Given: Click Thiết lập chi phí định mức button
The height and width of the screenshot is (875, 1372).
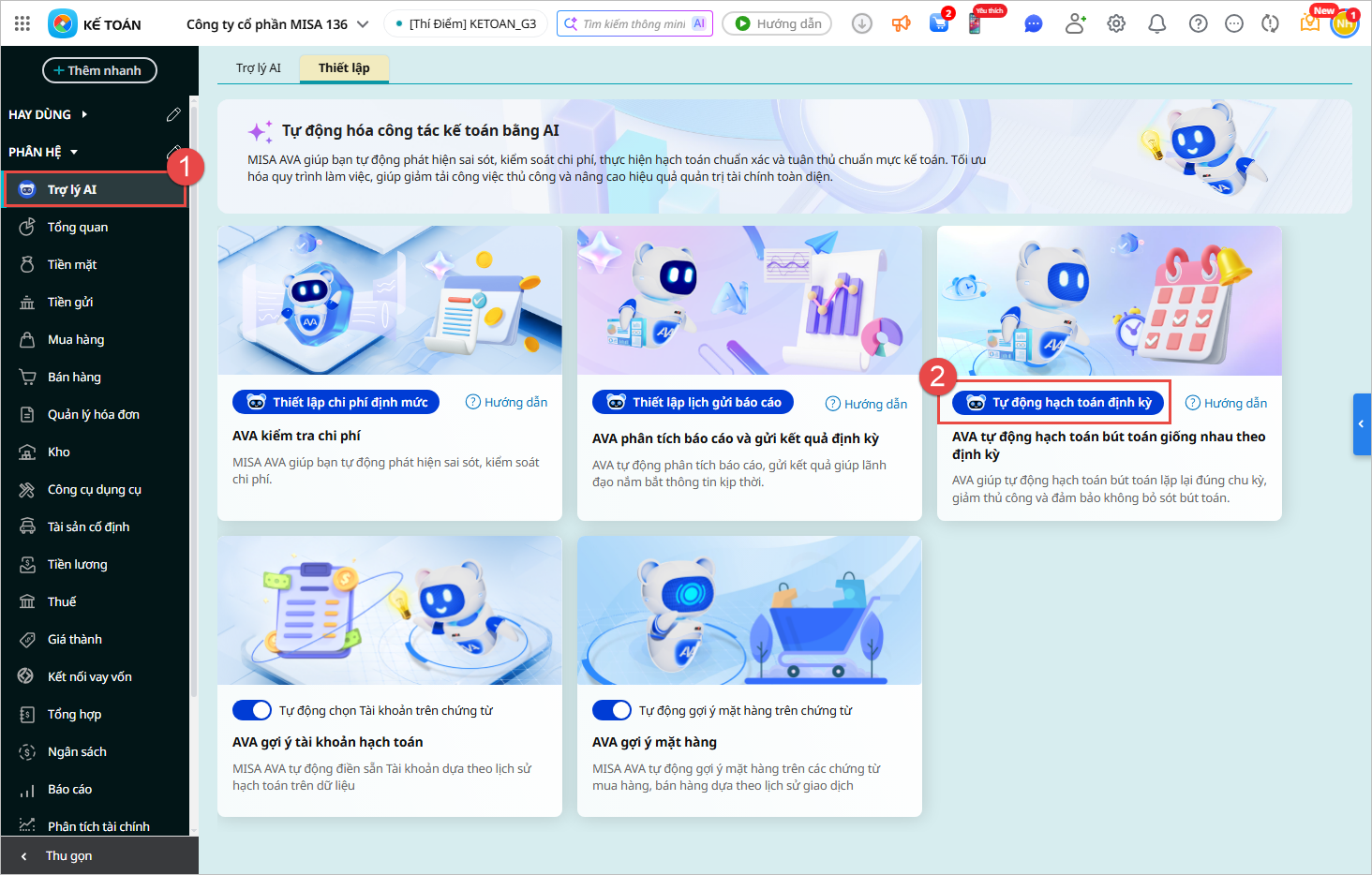Looking at the screenshot, I should point(336,402).
